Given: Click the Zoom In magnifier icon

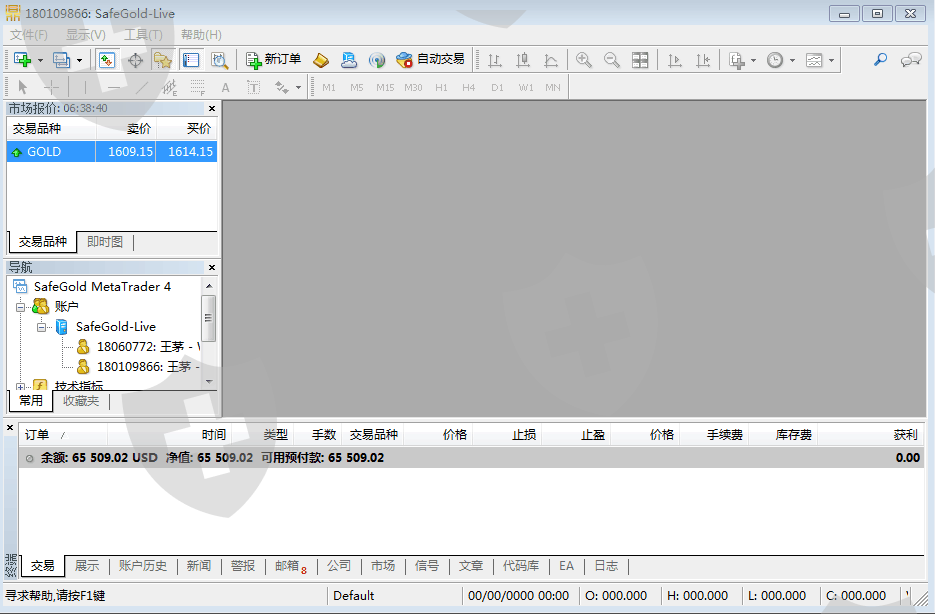Looking at the screenshot, I should (x=584, y=60).
